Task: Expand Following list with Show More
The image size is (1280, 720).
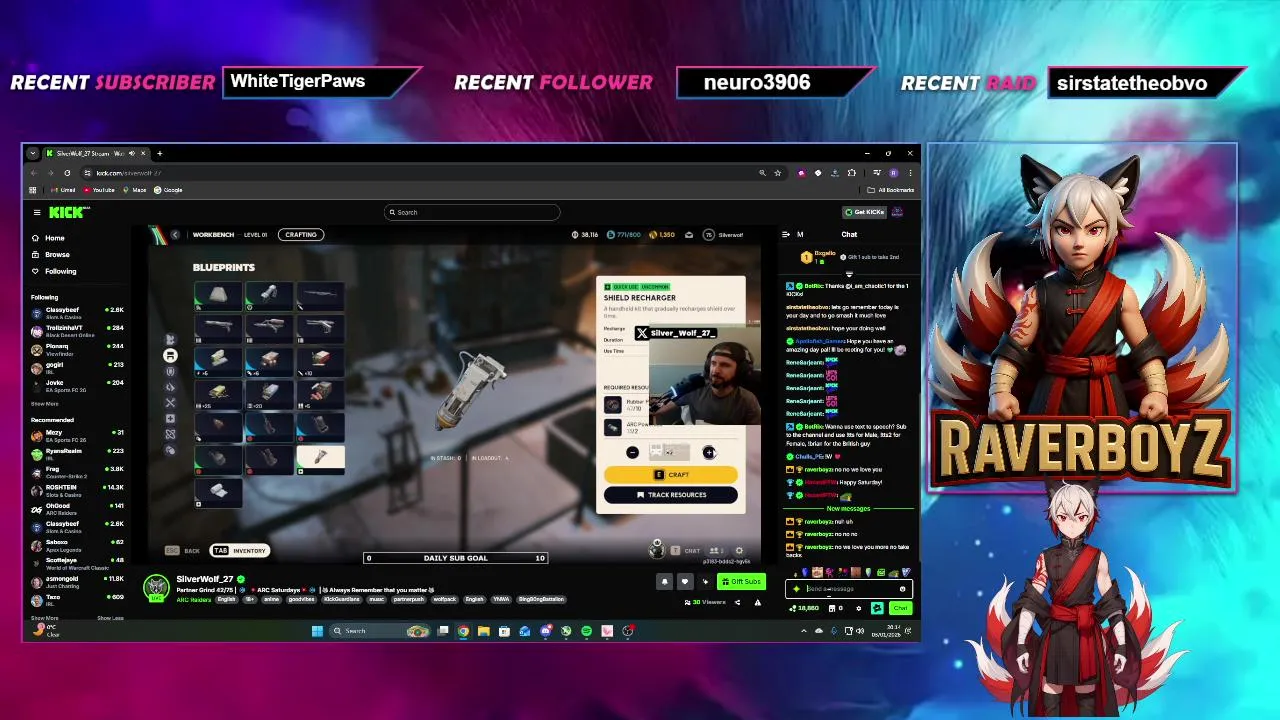Action: (44, 404)
